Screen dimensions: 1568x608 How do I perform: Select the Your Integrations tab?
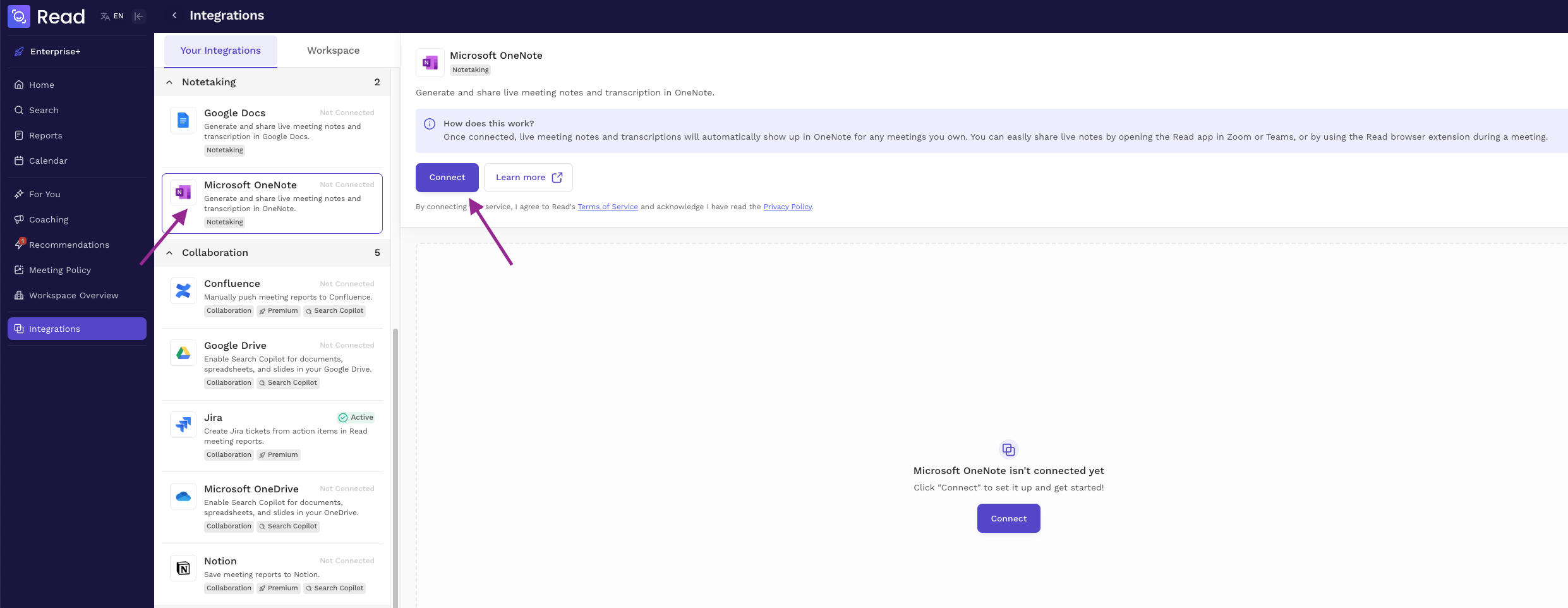(x=220, y=51)
